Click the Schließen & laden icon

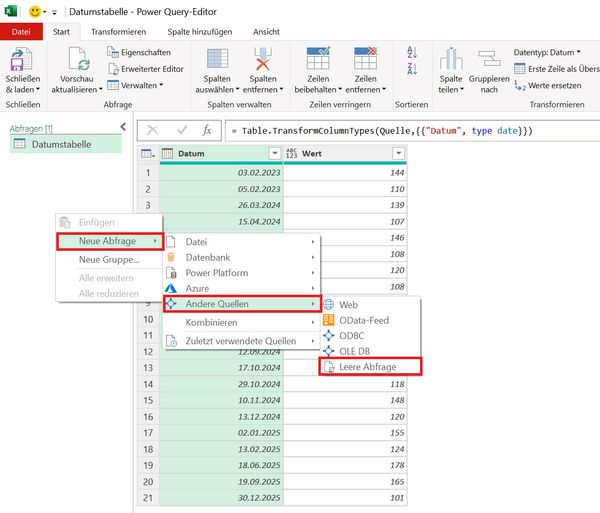click(x=22, y=58)
